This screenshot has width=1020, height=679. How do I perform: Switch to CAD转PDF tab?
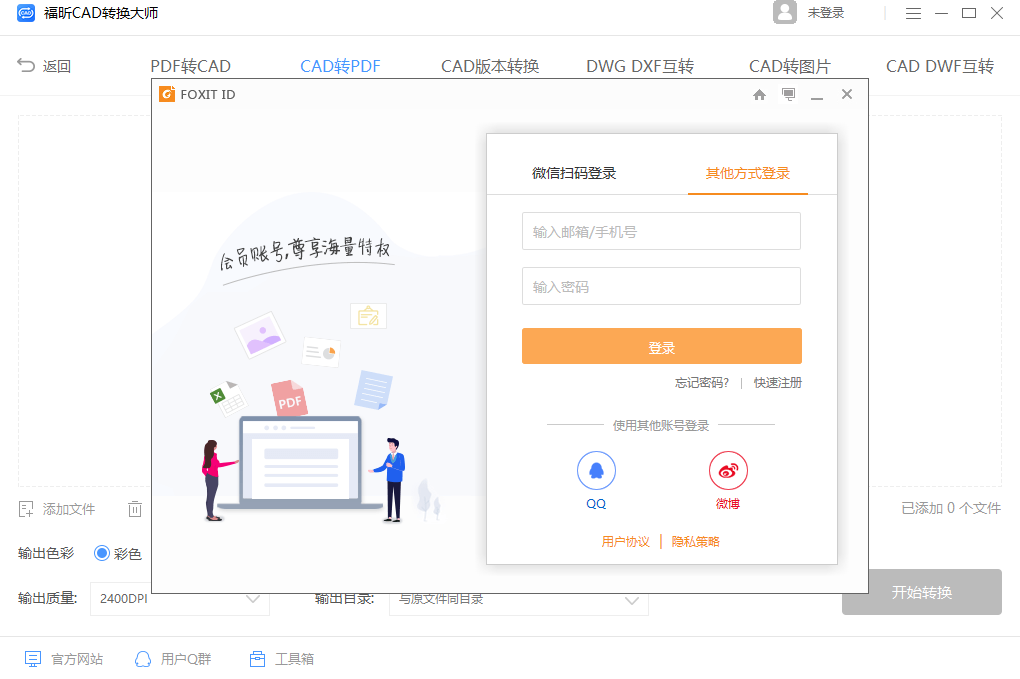click(340, 66)
